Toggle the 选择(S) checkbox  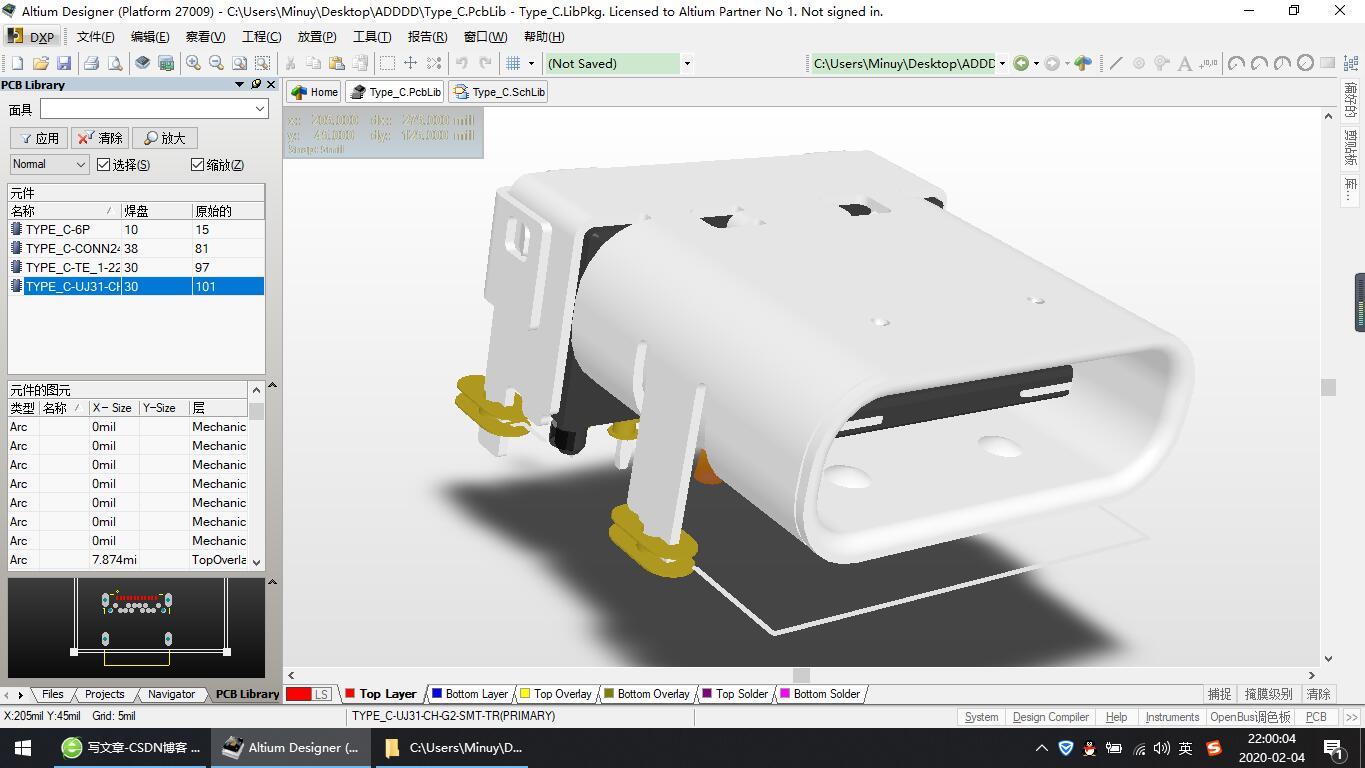pos(103,164)
